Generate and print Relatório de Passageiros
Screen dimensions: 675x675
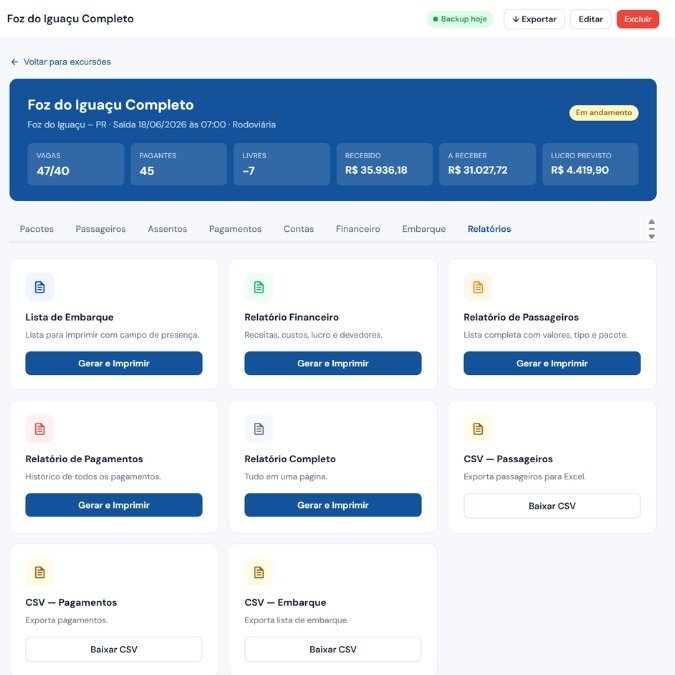click(552, 363)
